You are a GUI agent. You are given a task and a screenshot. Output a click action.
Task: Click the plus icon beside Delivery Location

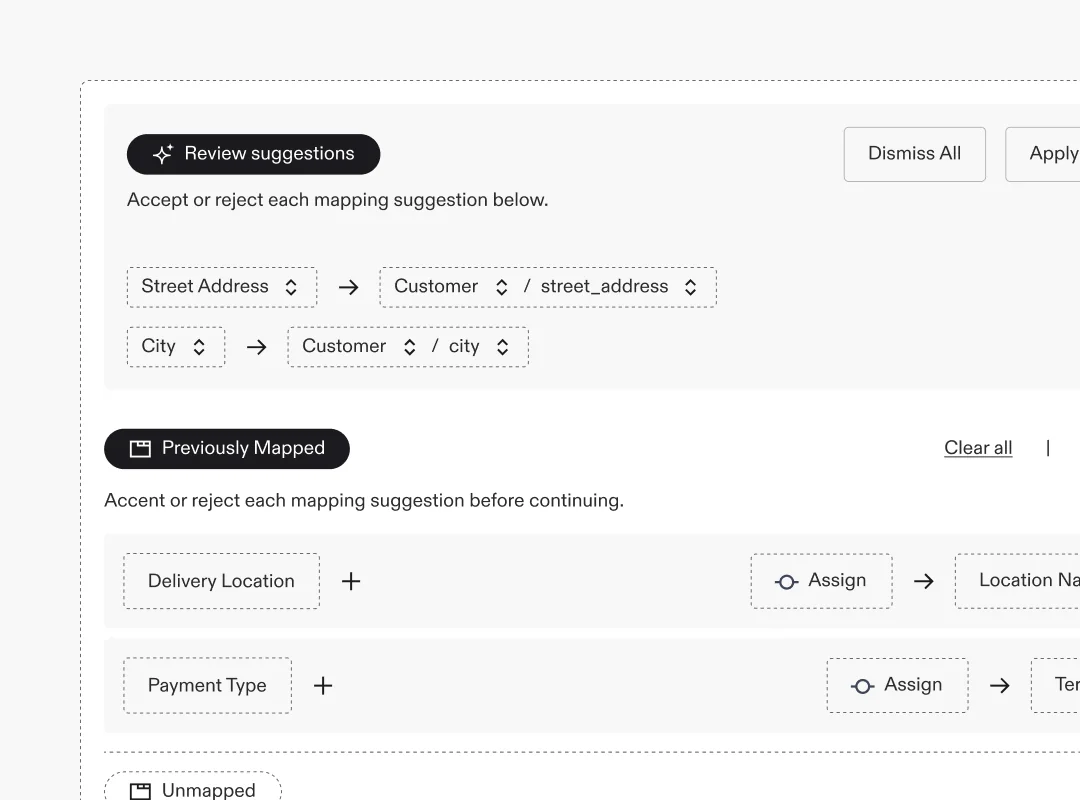point(351,581)
